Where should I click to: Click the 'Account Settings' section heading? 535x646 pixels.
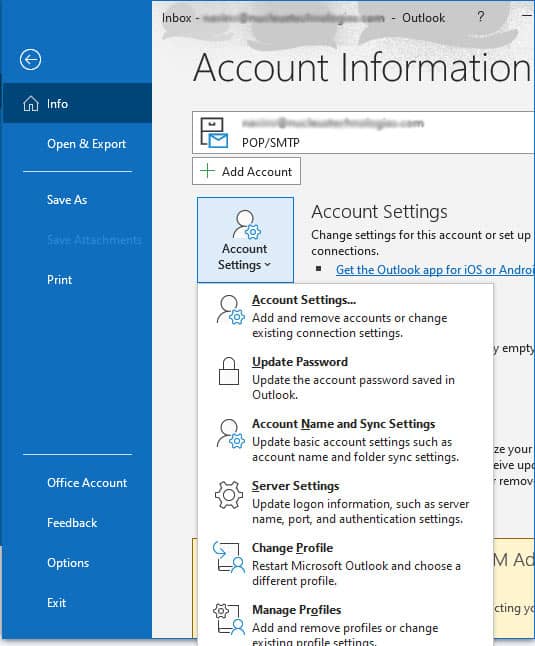click(379, 212)
